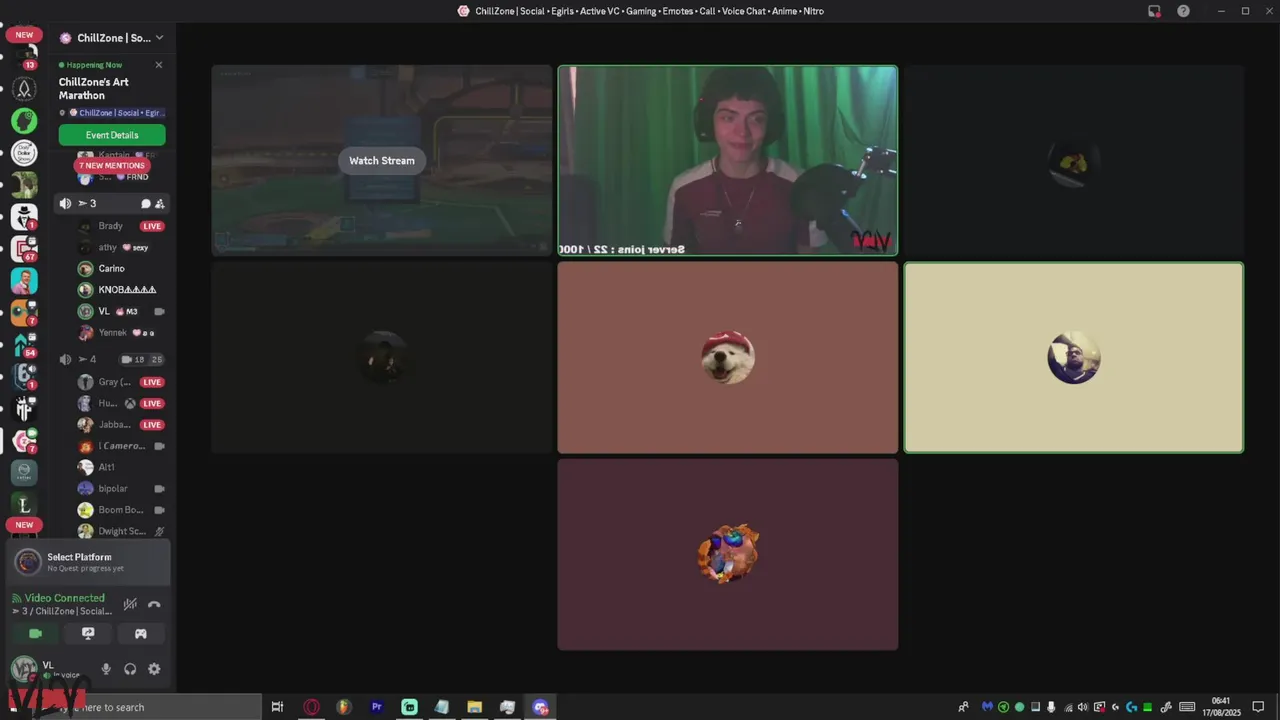Click Video Connected status text
The image size is (1280, 720).
click(65, 598)
